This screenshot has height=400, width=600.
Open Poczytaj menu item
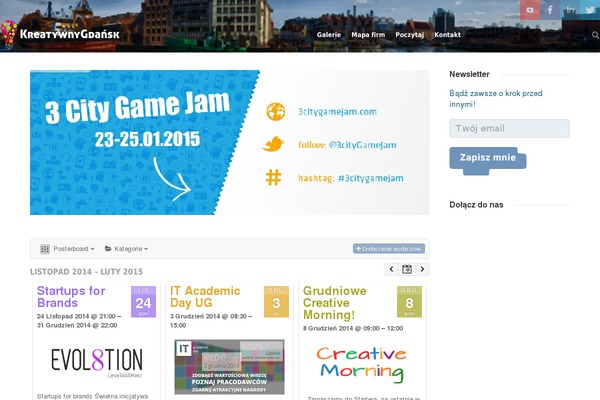409,35
